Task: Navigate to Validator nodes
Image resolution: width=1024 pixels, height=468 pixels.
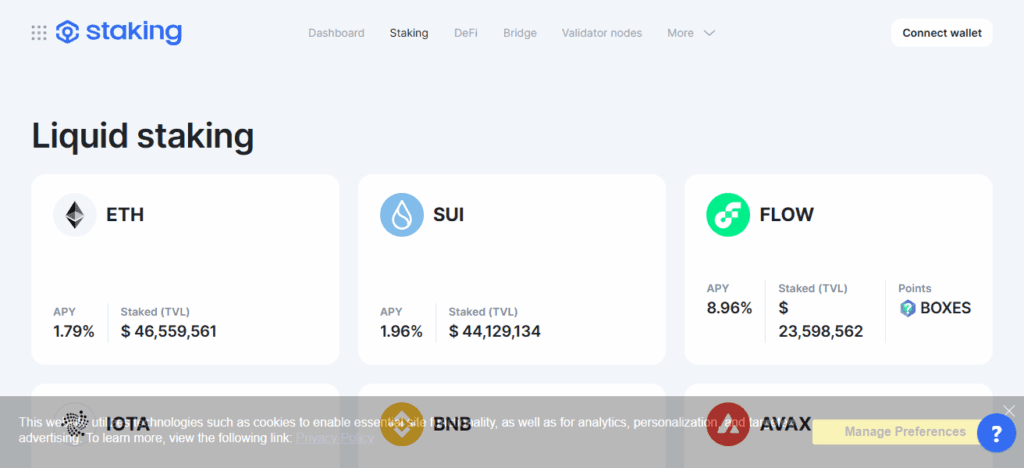Action: coord(602,33)
